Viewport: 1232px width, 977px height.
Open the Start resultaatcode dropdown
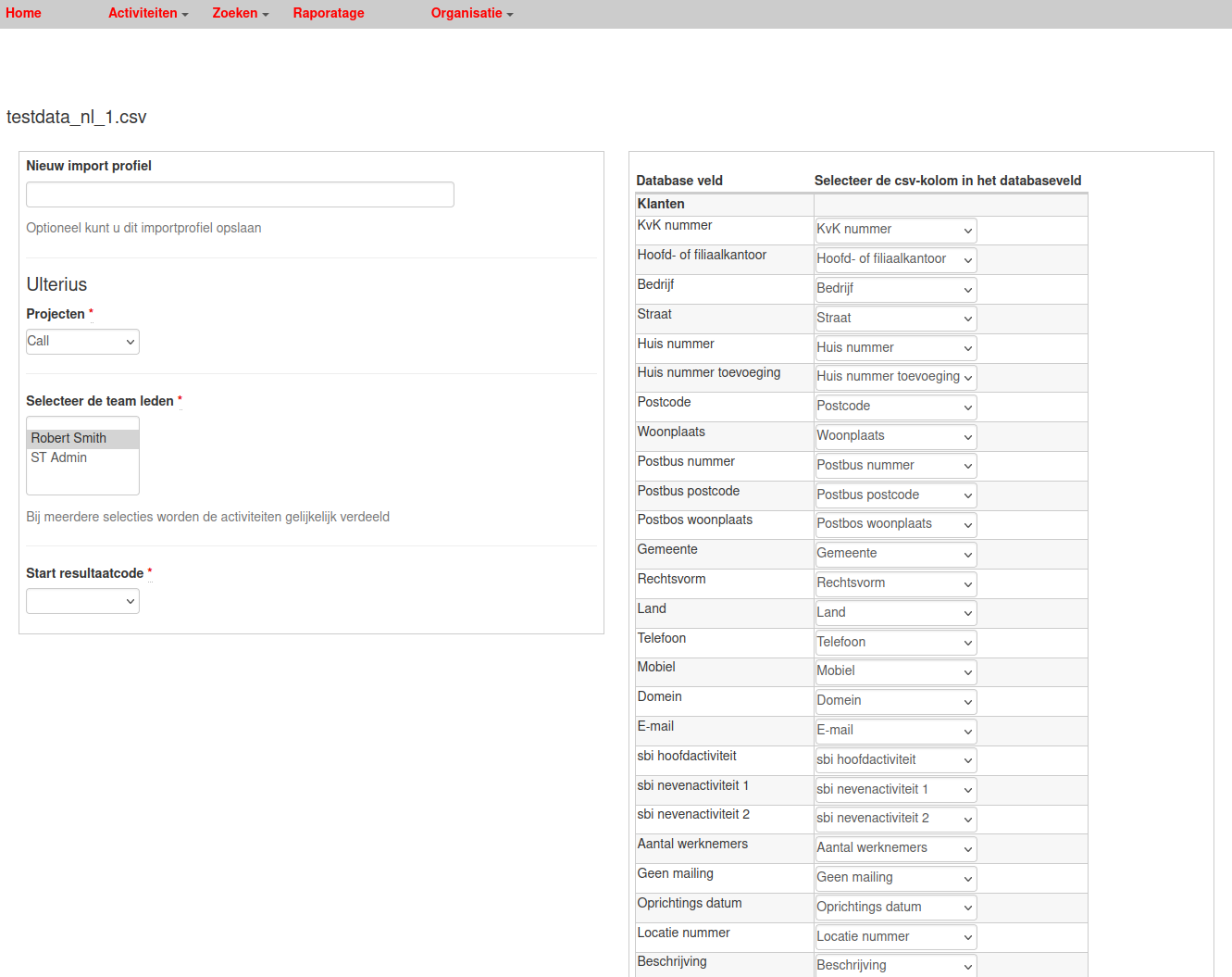82,601
